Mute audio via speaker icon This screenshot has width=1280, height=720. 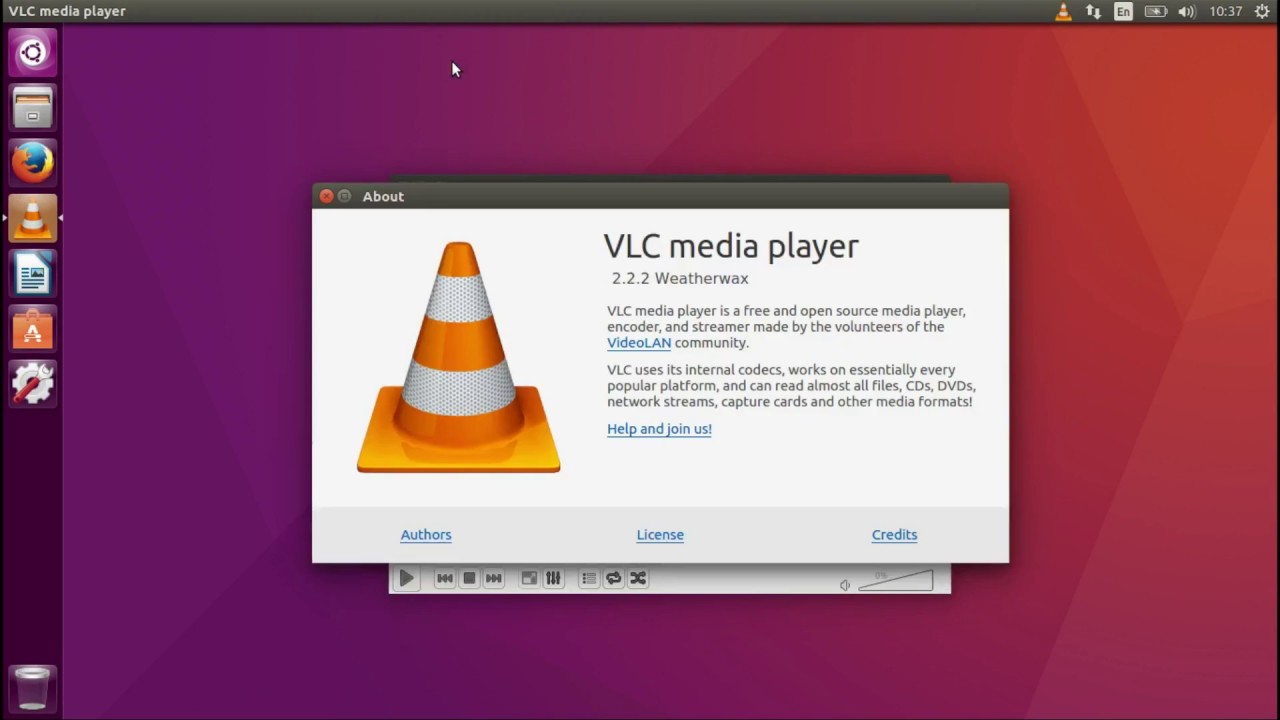[x=845, y=585]
